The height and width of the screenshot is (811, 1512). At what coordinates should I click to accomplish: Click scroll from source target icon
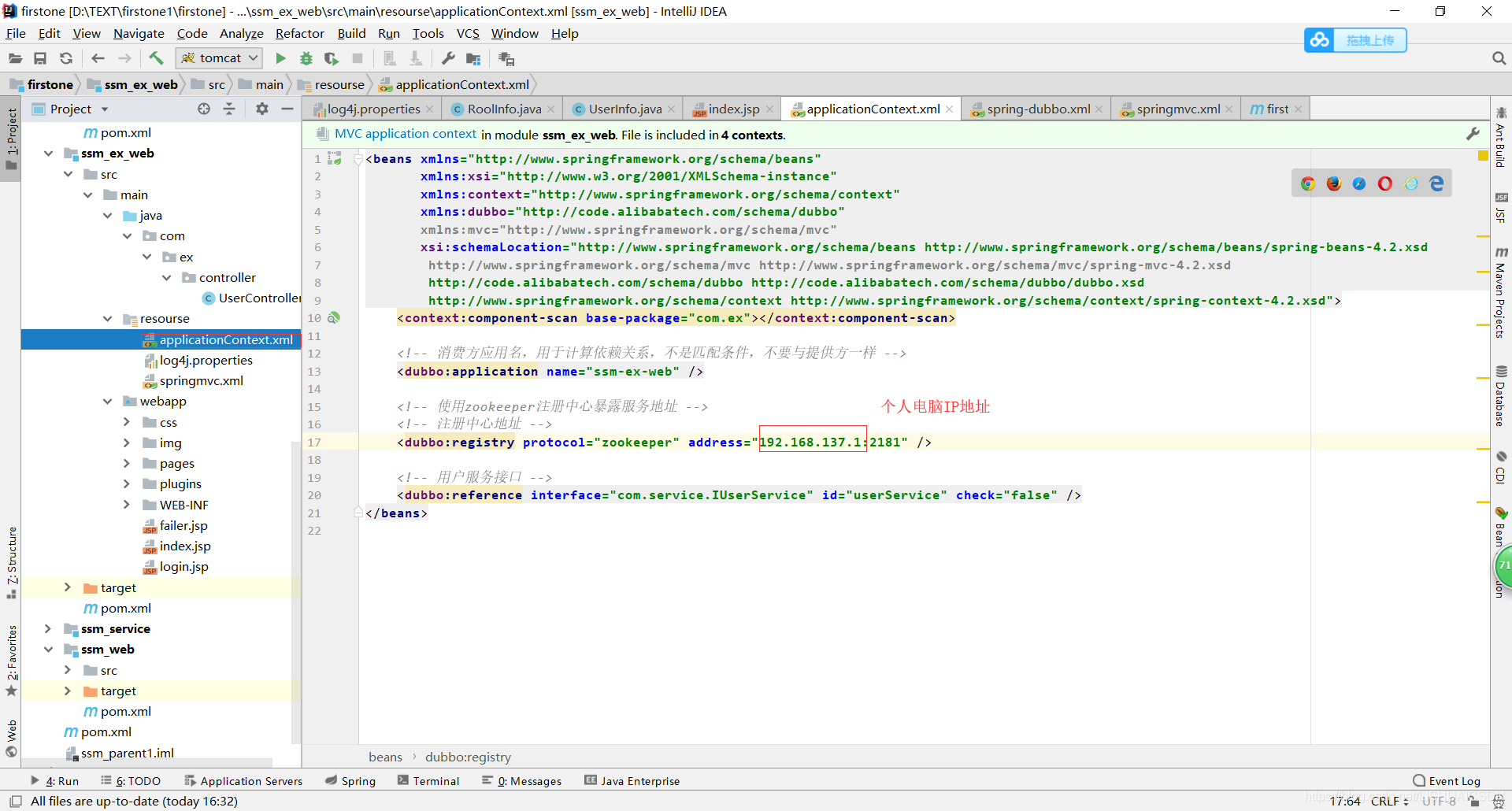(204, 109)
